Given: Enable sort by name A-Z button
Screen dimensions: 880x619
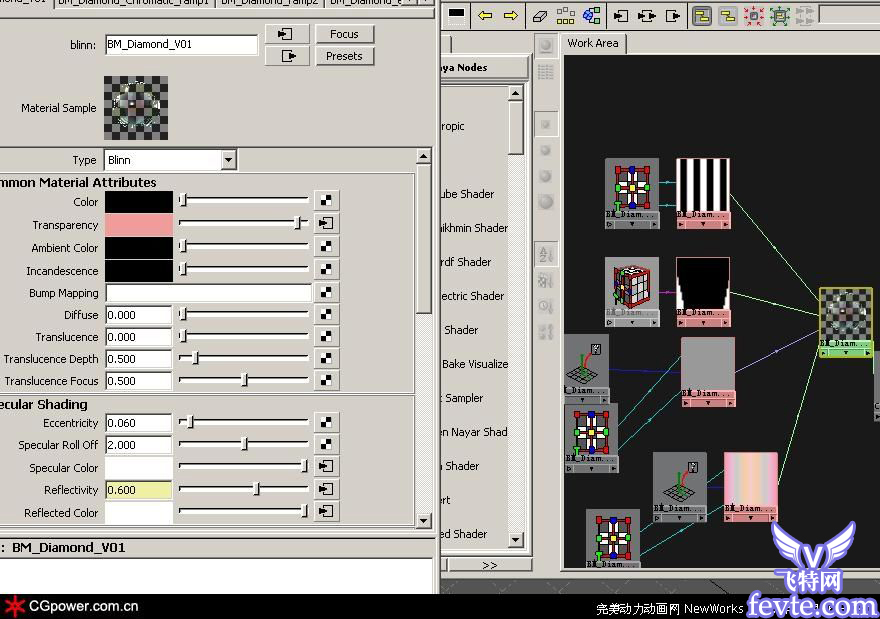Looking at the screenshot, I should 546,254.
